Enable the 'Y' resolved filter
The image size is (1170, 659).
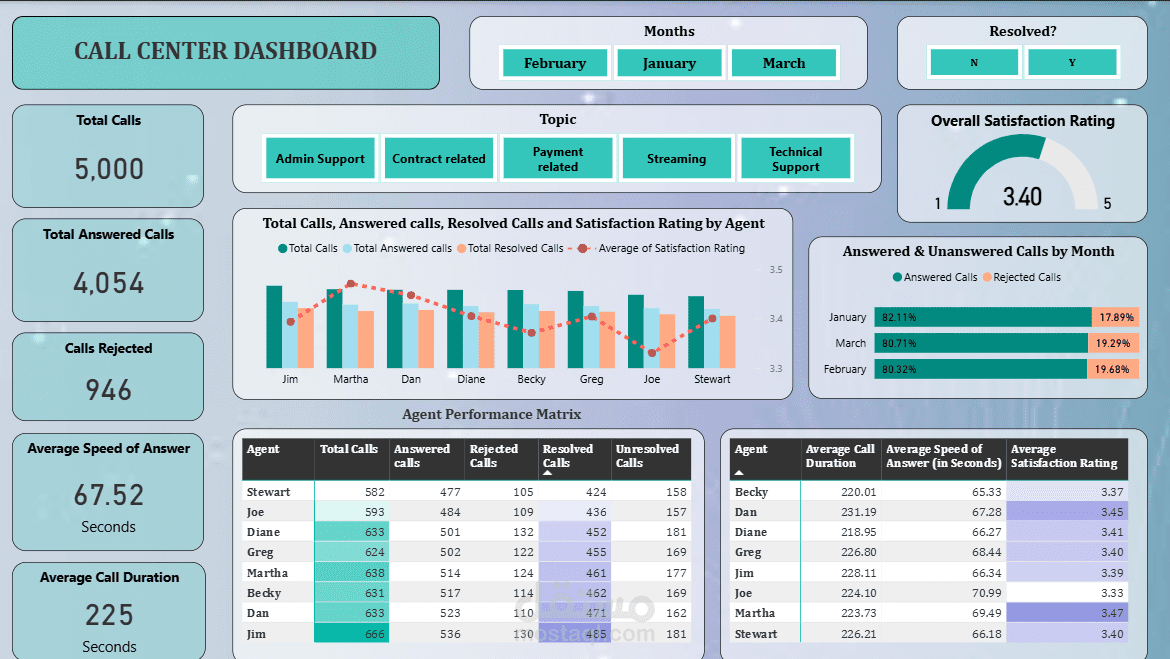(x=1072, y=61)
